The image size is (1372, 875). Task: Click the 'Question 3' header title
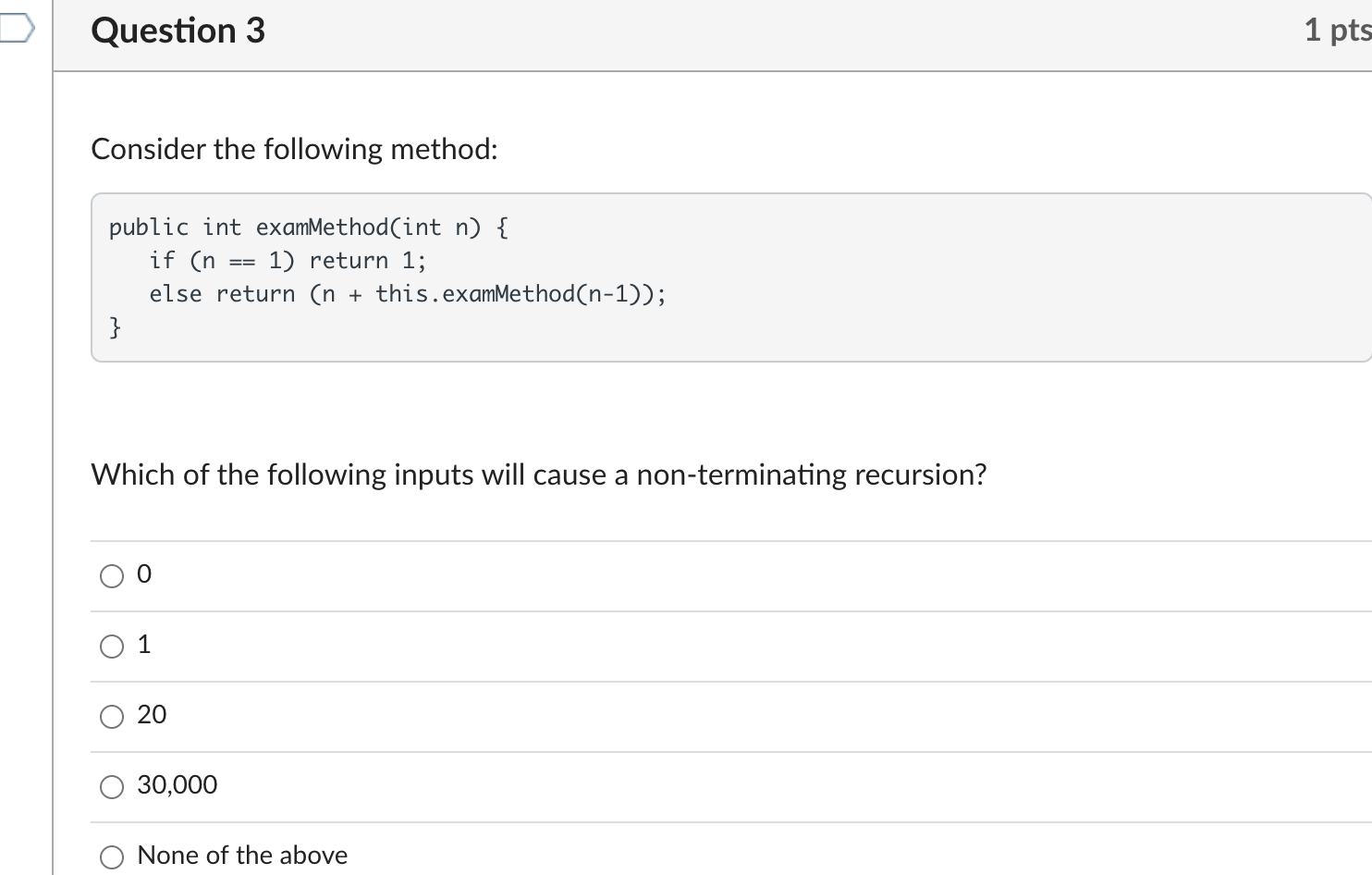(x=178, y=31)
